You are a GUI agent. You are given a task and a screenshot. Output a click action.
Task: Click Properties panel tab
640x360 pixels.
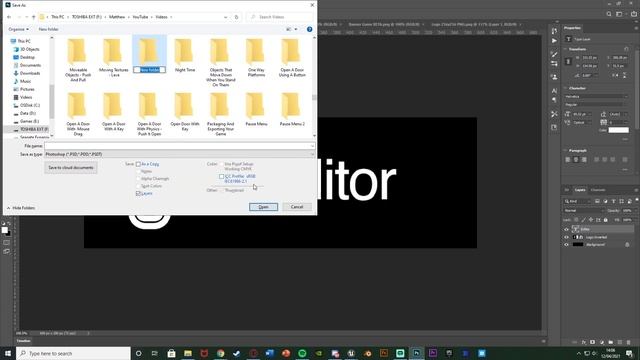coord(572,28)
